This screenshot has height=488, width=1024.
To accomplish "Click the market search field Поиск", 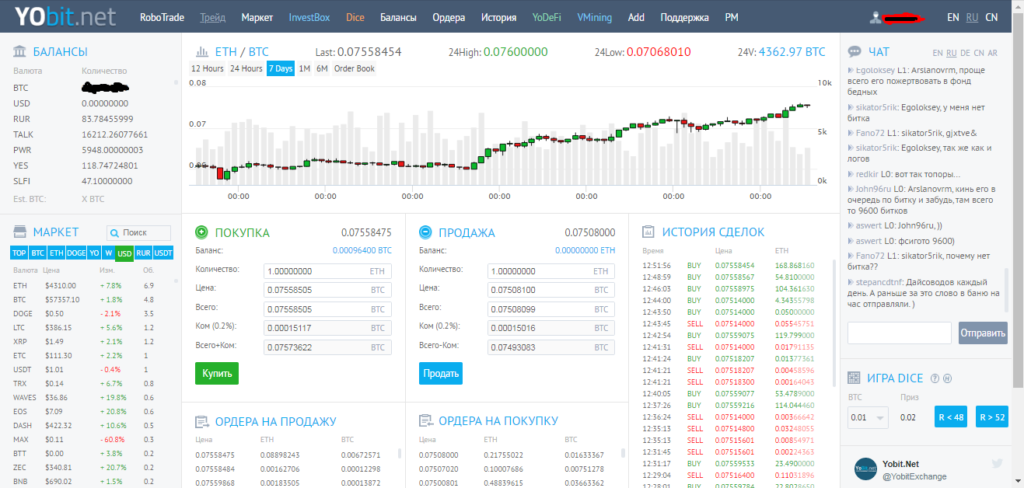I will 138,233.
